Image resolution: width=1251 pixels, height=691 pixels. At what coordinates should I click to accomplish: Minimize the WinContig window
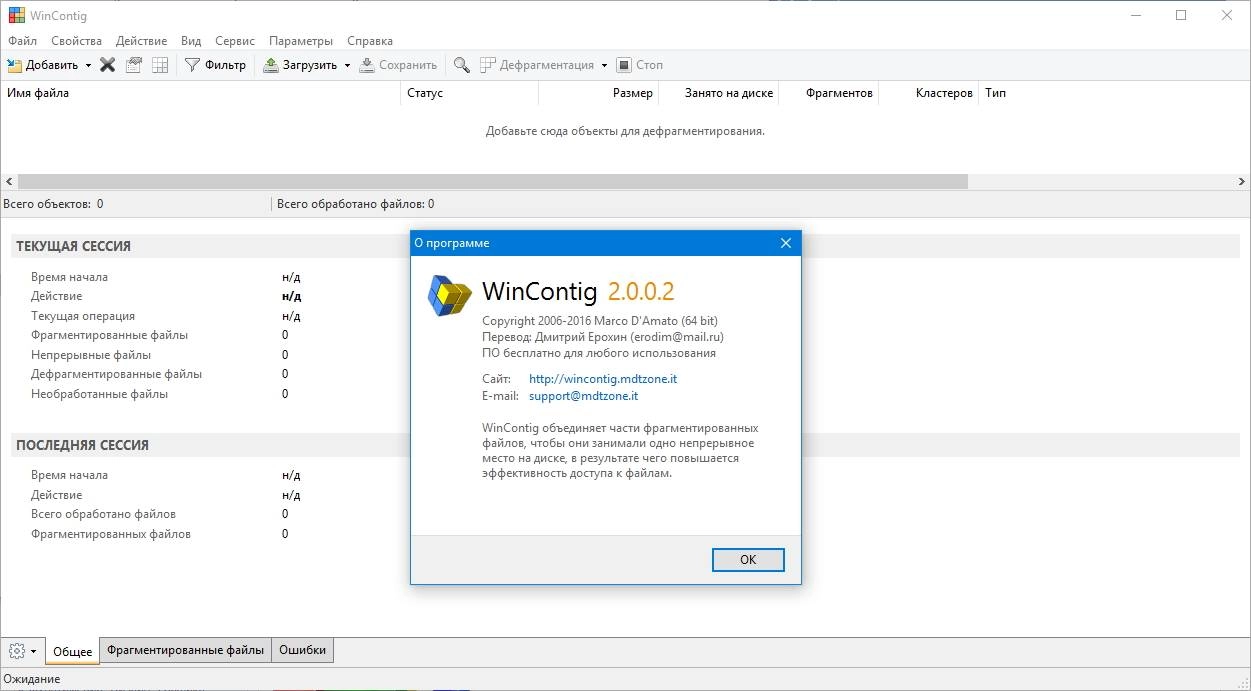tap(1135, 15)
